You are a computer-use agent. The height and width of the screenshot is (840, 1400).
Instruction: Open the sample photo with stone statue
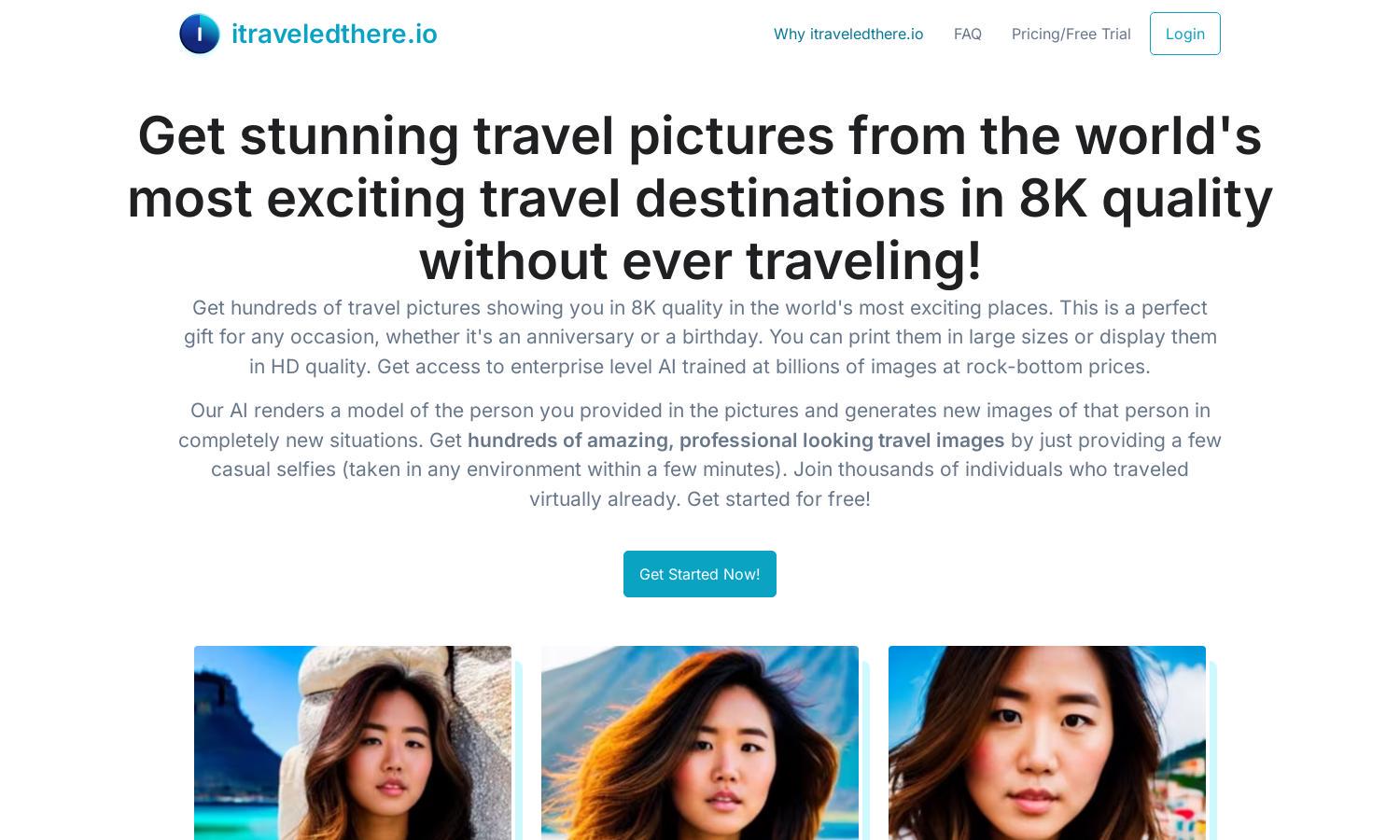pyautogui.click(x=353, y=743)
